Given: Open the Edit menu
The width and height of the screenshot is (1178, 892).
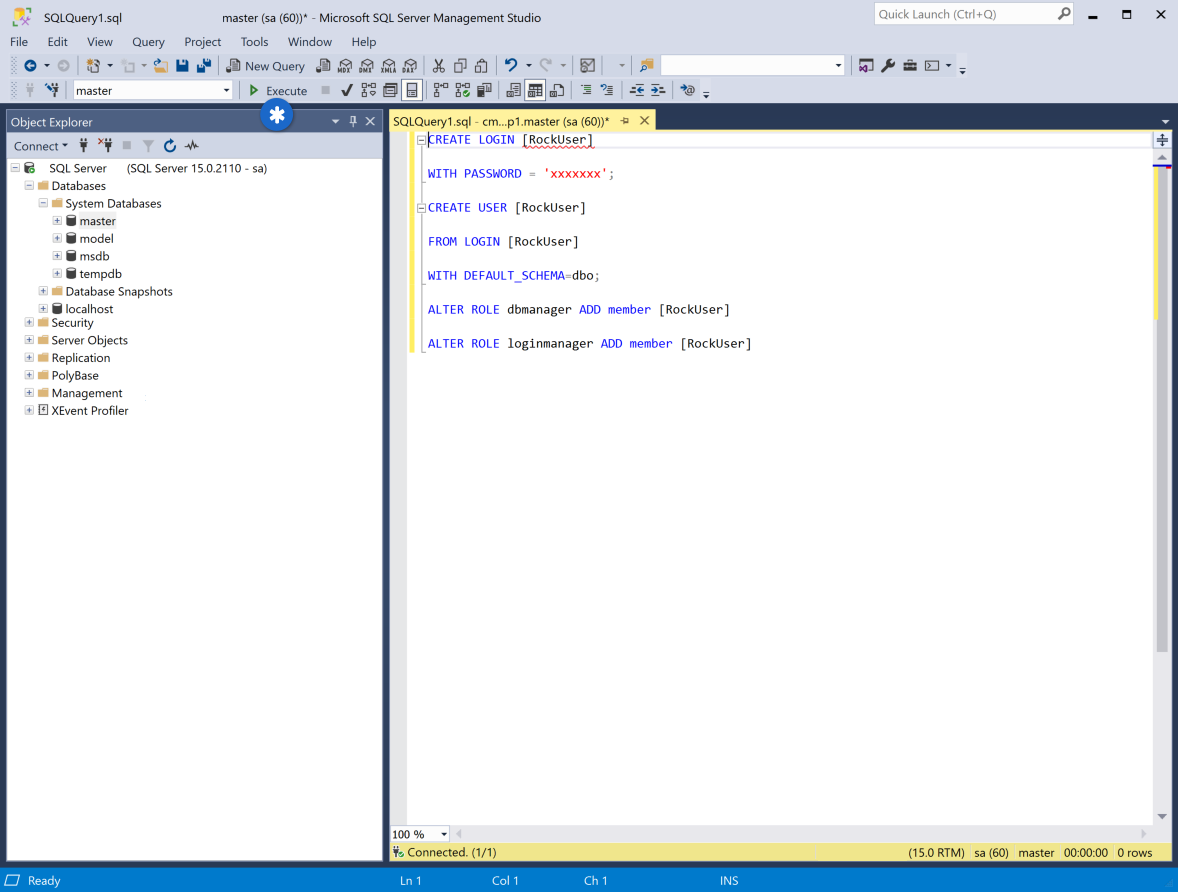Looking at the screenshot, I should pos(57,42).
